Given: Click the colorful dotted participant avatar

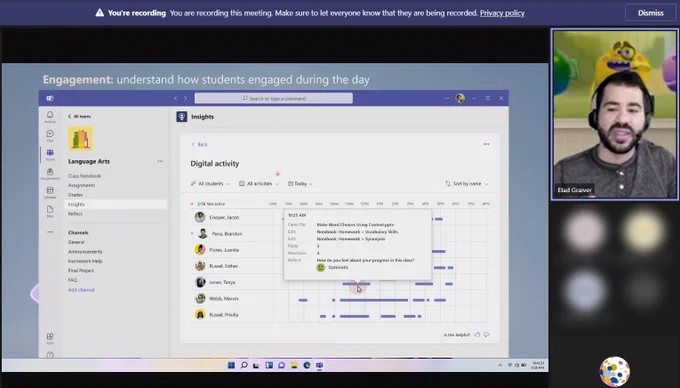Looking at the screenshot, I should (615, 372).
